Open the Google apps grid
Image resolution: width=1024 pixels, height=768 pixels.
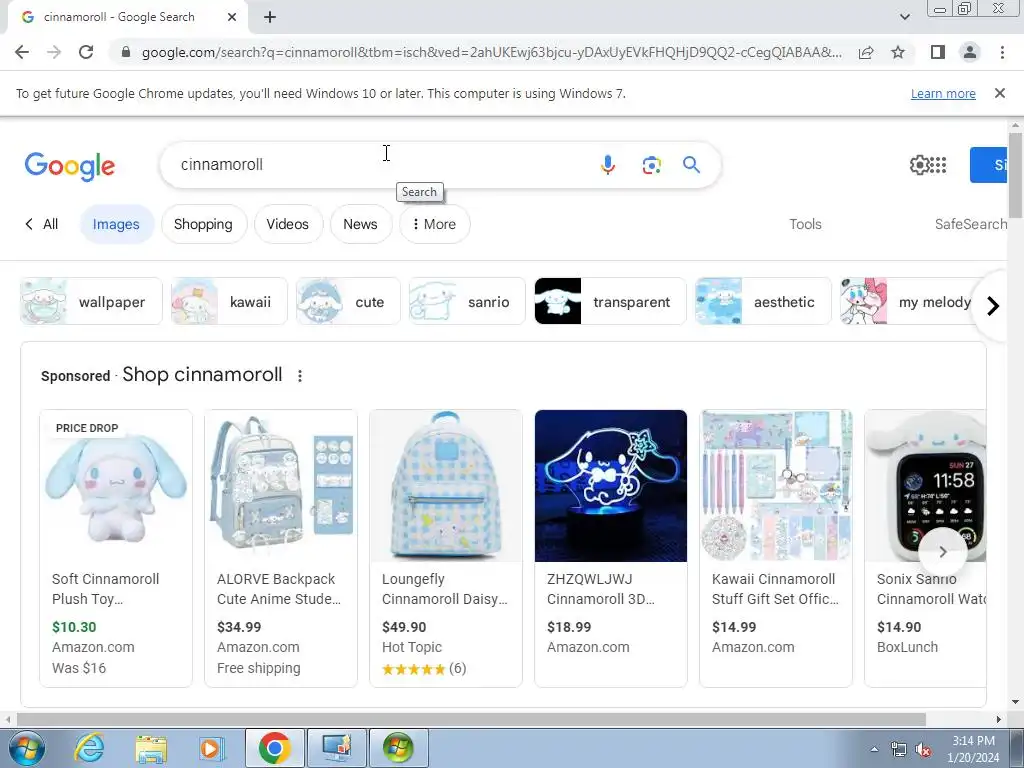pyautogui.click(x=938, y=165)
